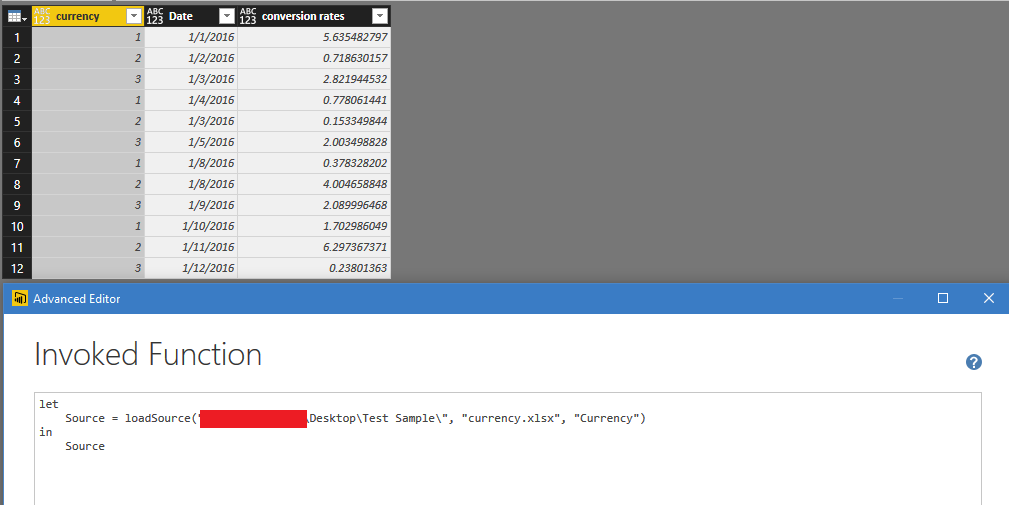Select row number 6

point(17,142)
